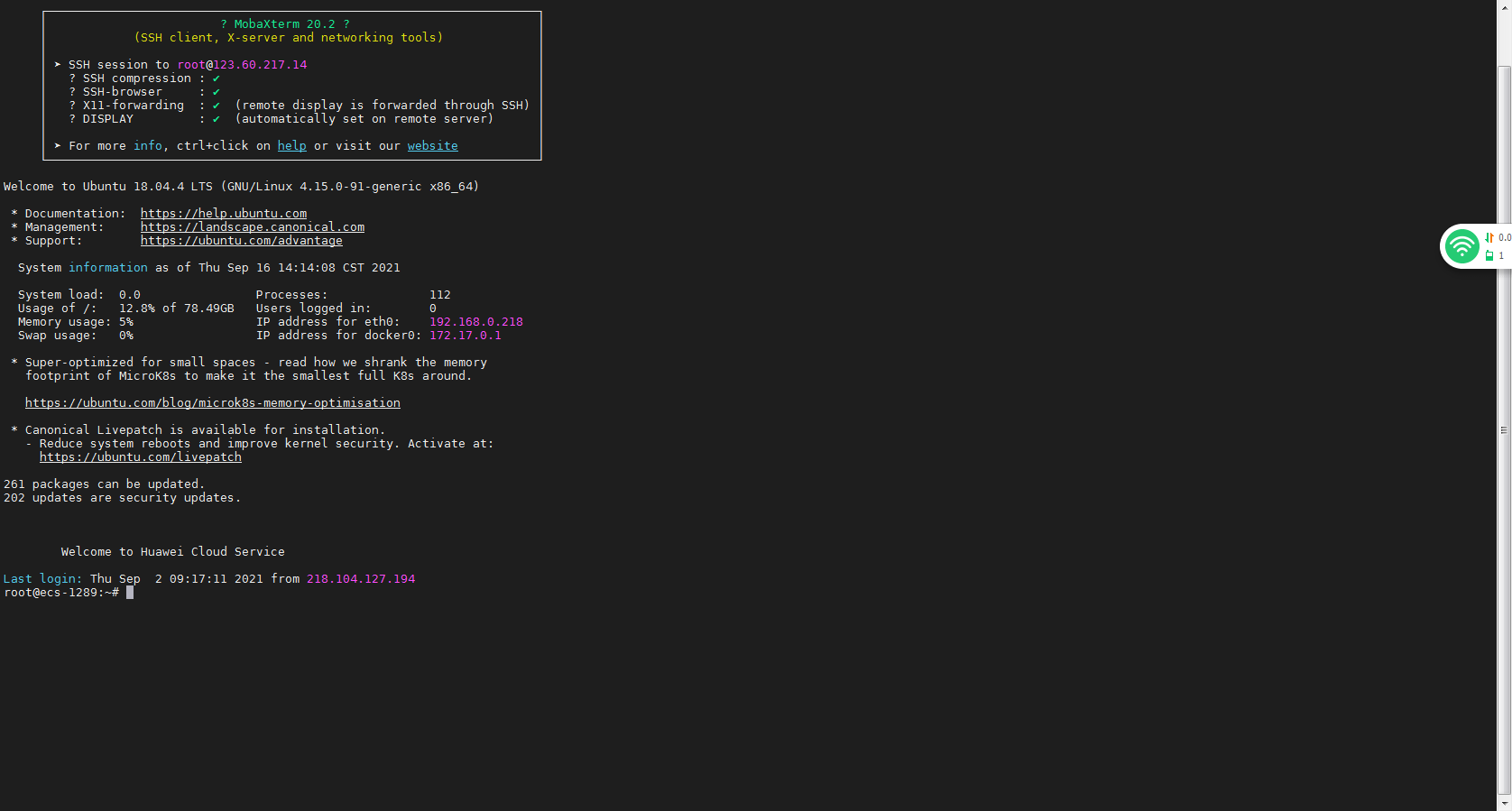Click the 'root' username in SSH session line
1512x811 pixels.
tap(191, 65)
